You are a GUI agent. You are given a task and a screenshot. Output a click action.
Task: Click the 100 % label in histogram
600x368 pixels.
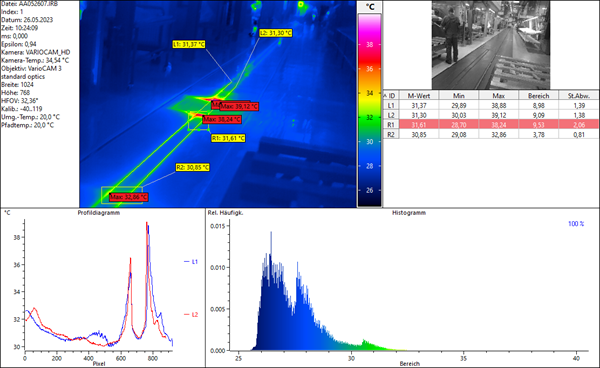tap(576, 224)
